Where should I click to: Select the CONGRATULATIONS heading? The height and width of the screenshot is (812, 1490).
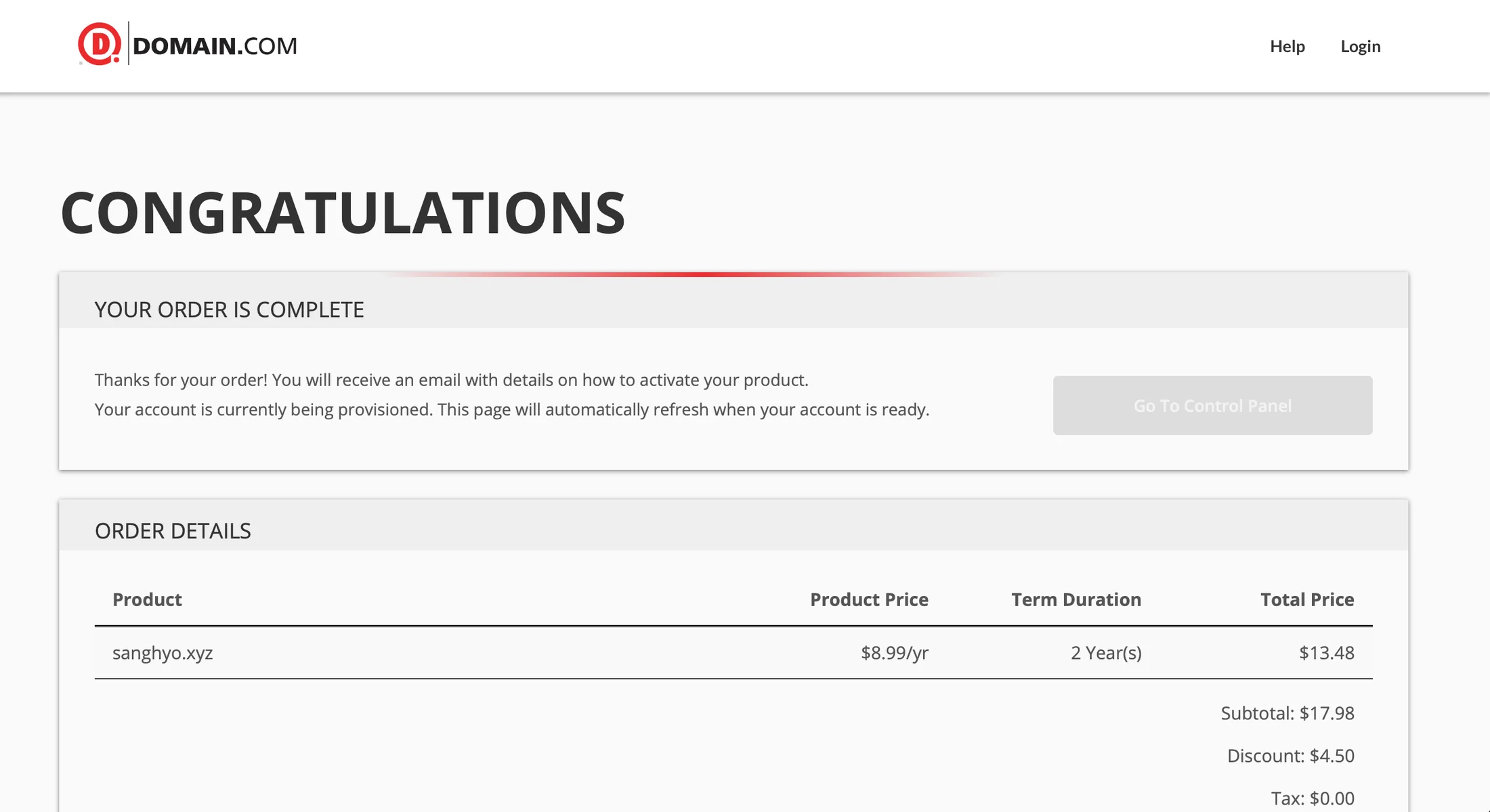pyautogui.click(x=343, y=213)
